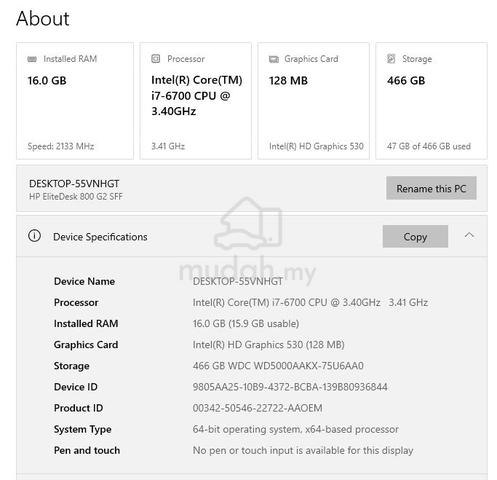
Task: Select the Processor info card
Action: 196,101
